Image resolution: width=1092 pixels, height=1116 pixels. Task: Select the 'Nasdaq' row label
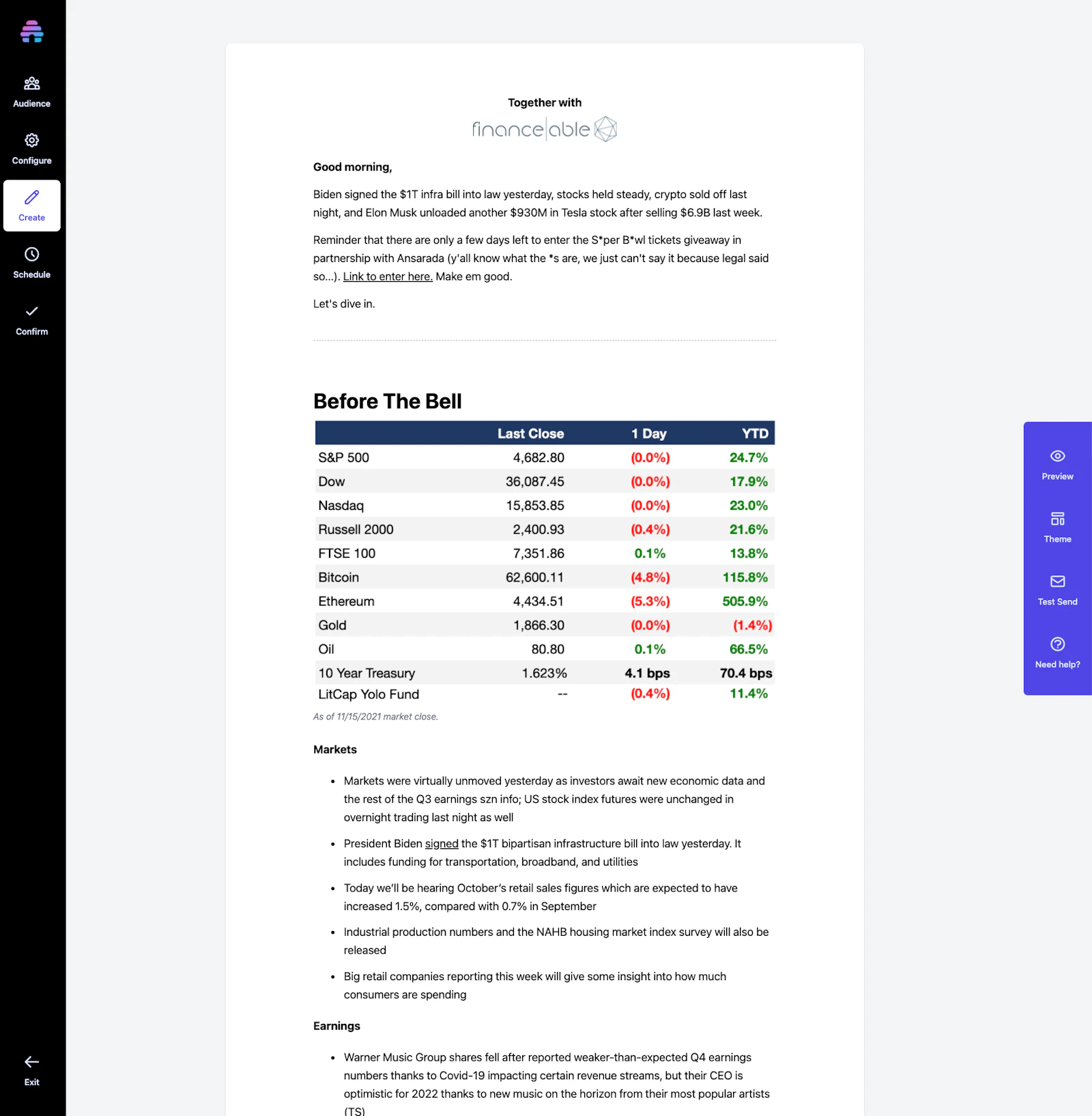coord(341,505)
